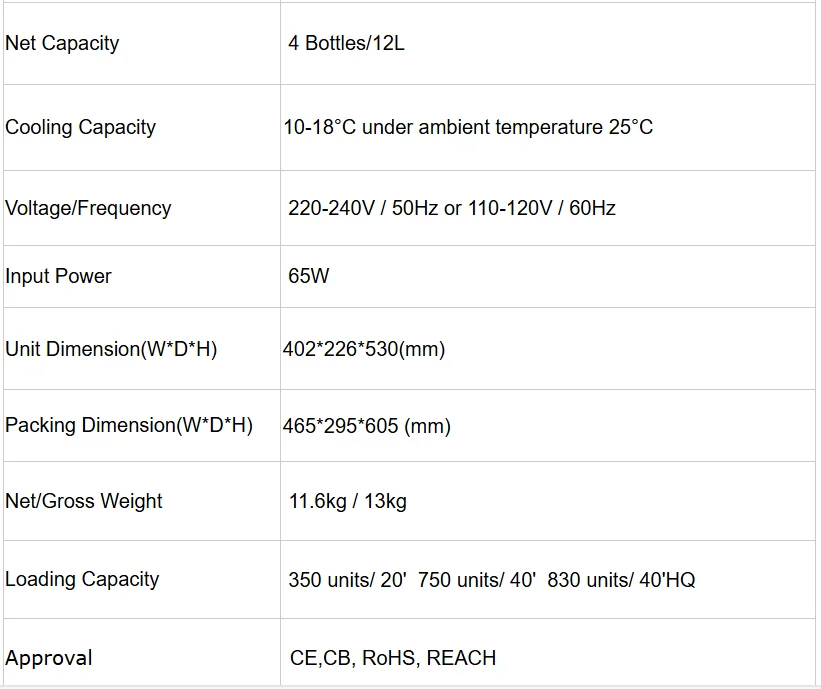Click the Unit Dimension(W*D*H) label
Viewport: 821px width, 689px height.
[x=111, y=350]
